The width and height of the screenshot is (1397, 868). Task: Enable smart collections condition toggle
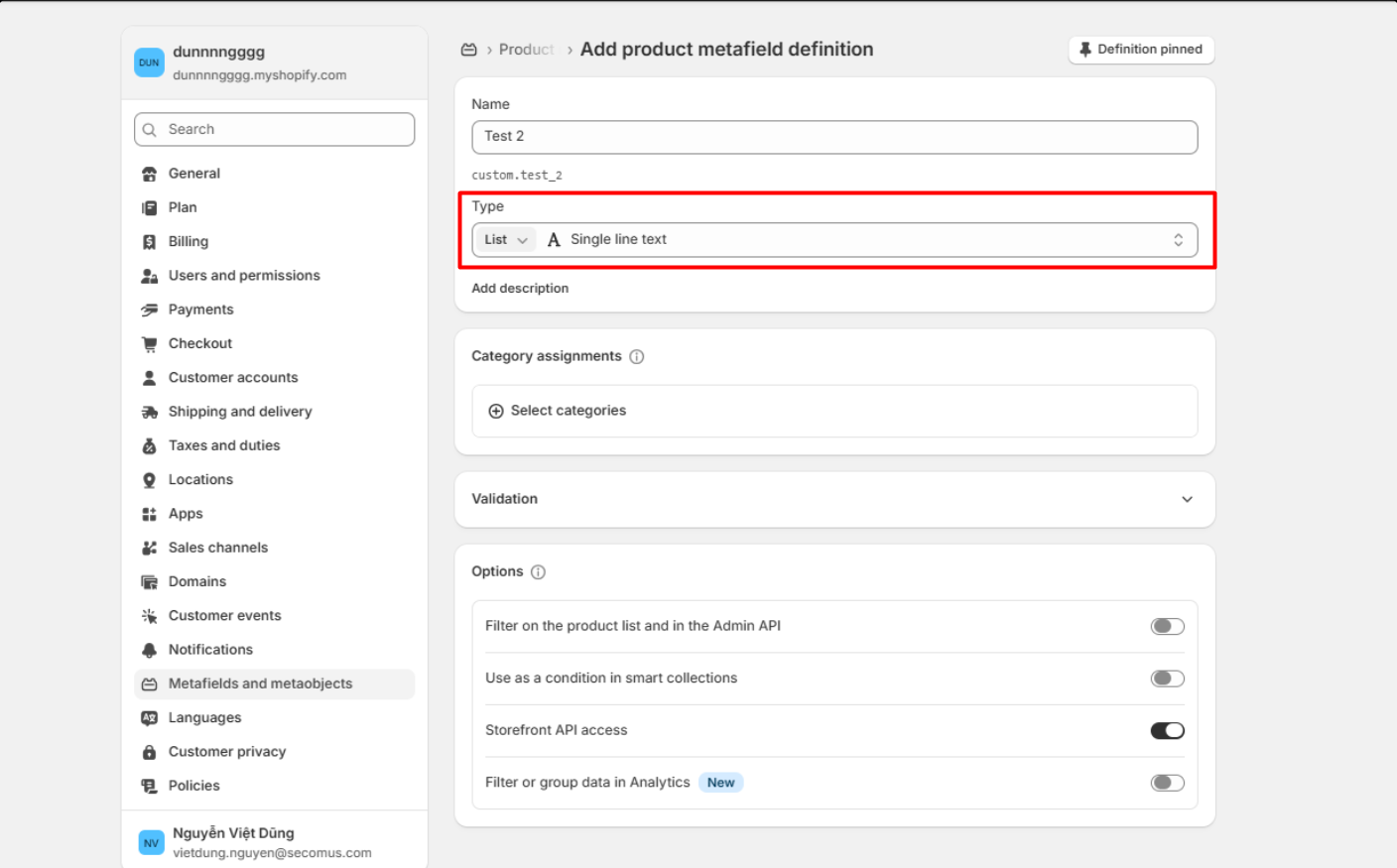[x=1167, y=679]
